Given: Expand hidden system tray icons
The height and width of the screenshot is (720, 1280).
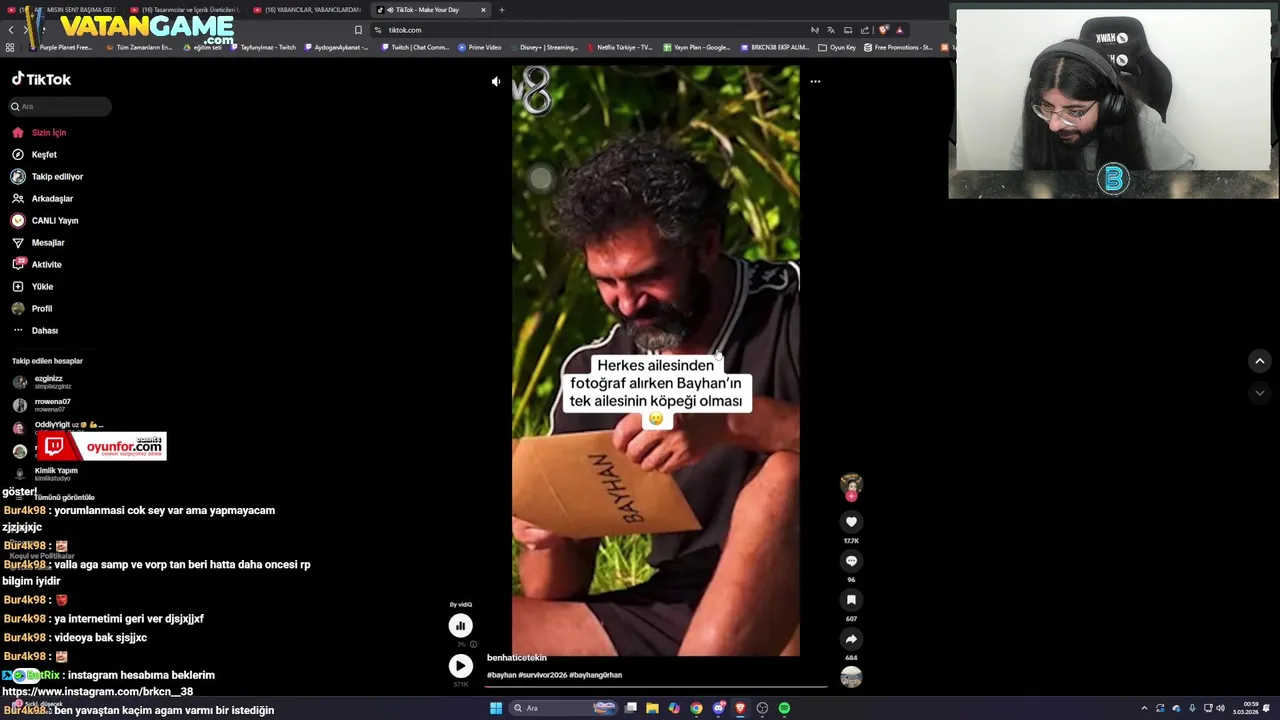Looking at the screenshot, I should (1144, 708).
